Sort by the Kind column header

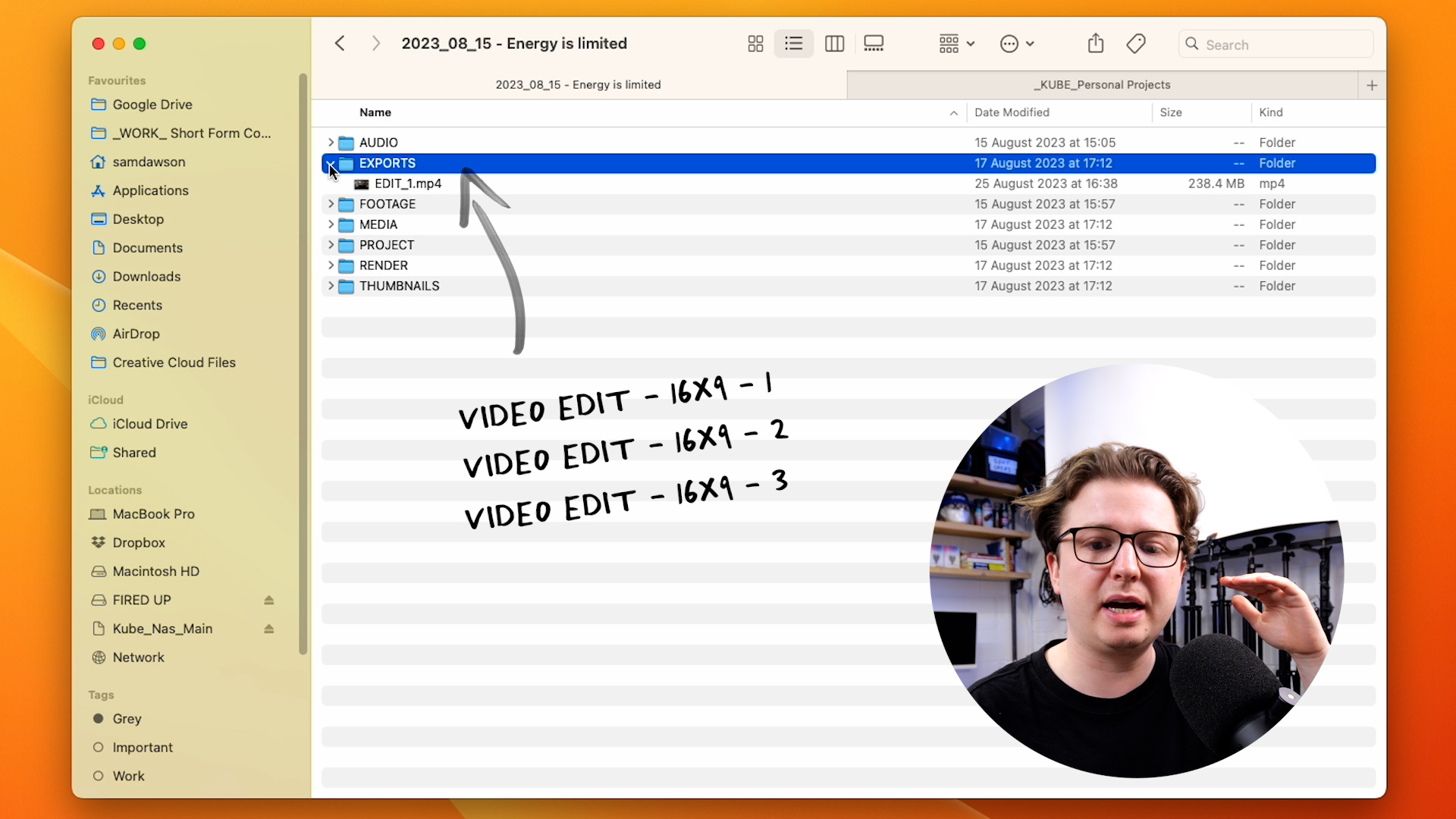tap(1271, 112)
